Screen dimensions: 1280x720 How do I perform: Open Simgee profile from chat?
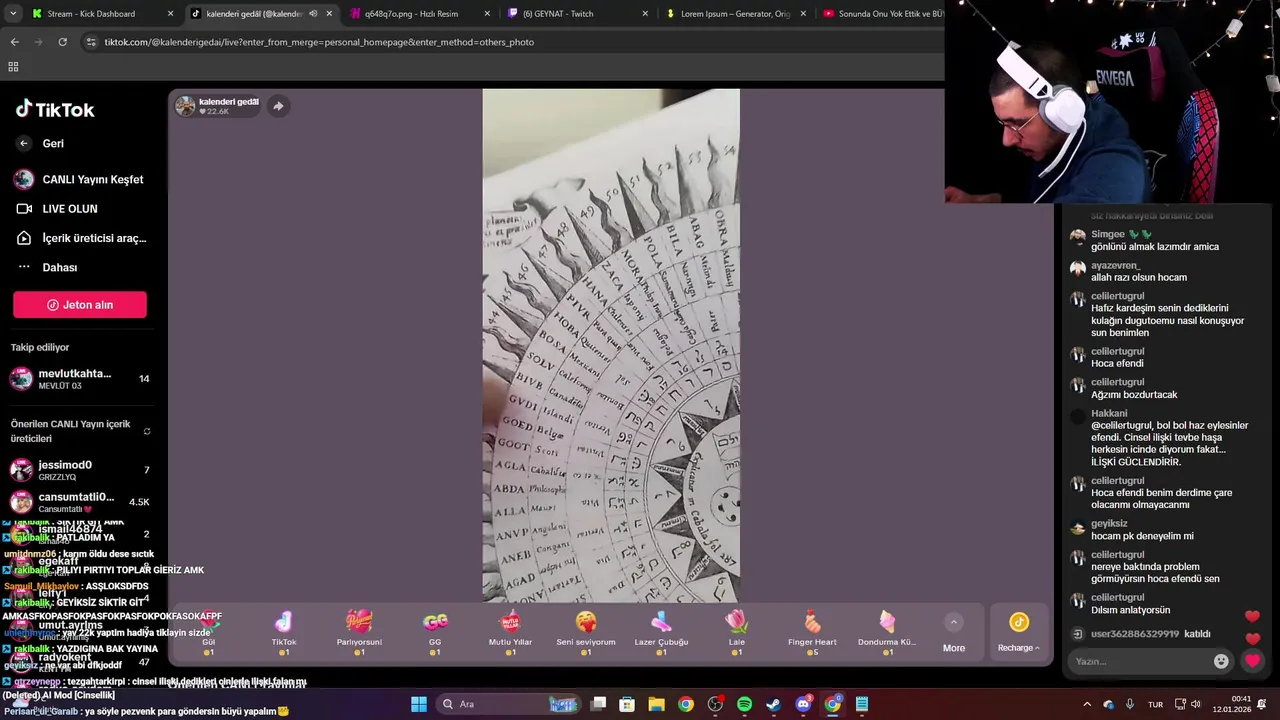click(x=1108, y=234)
